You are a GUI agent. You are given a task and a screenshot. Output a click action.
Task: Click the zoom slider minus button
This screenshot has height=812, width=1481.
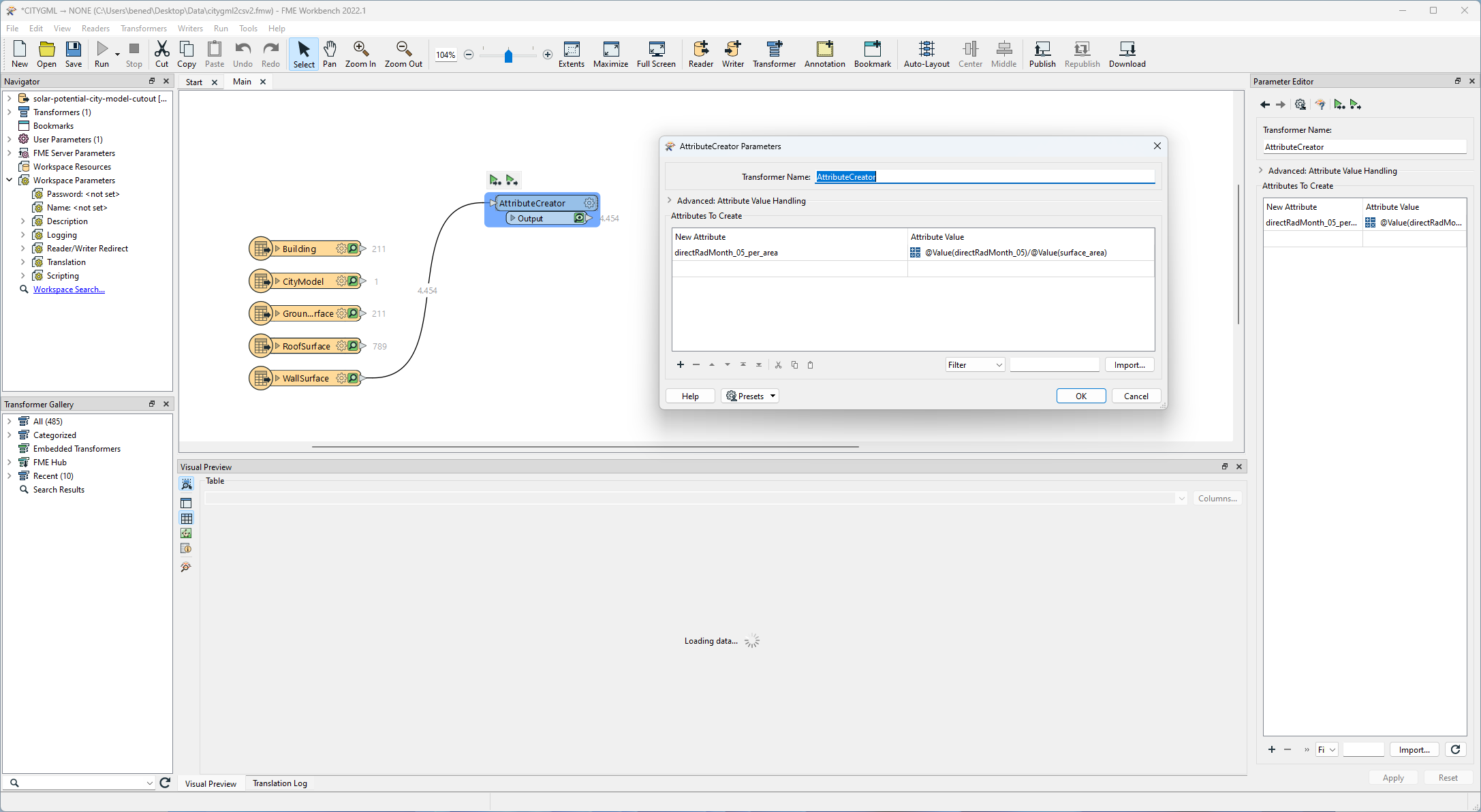[x=469, y=54]
